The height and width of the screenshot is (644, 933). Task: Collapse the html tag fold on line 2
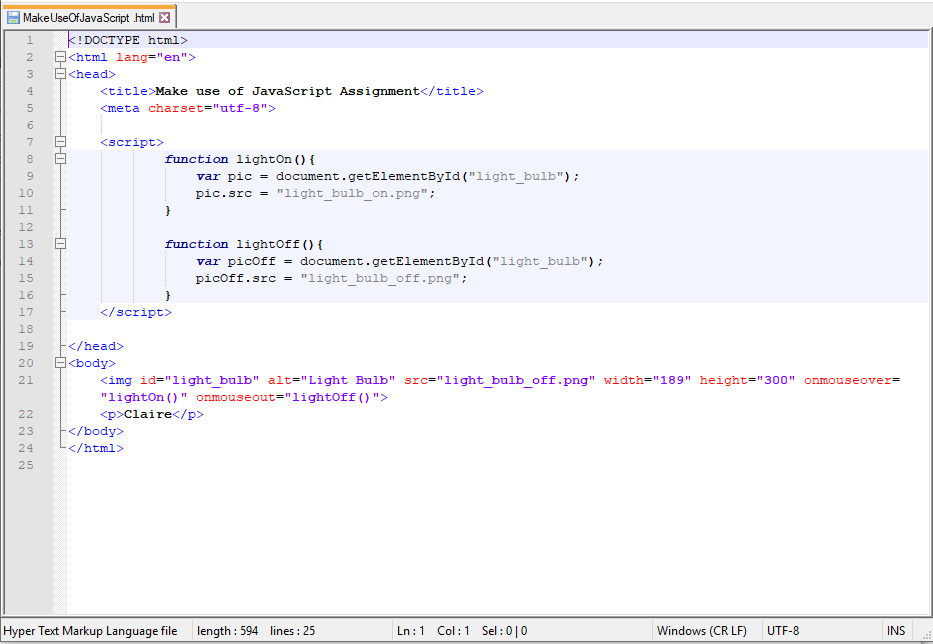coord(61,57)
